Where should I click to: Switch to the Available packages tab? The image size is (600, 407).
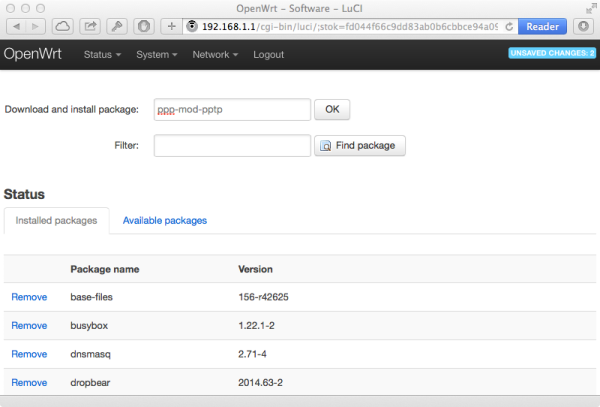pyautogui.click(x=165, y=220)
